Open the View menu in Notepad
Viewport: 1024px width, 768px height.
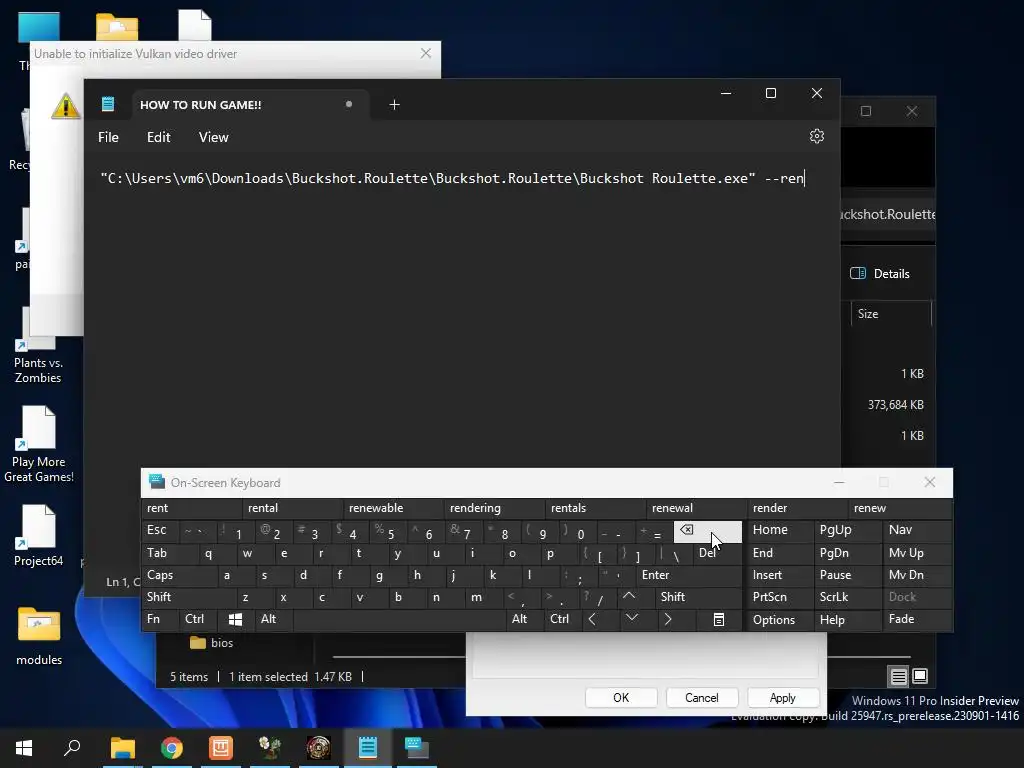tap(214, 137)
